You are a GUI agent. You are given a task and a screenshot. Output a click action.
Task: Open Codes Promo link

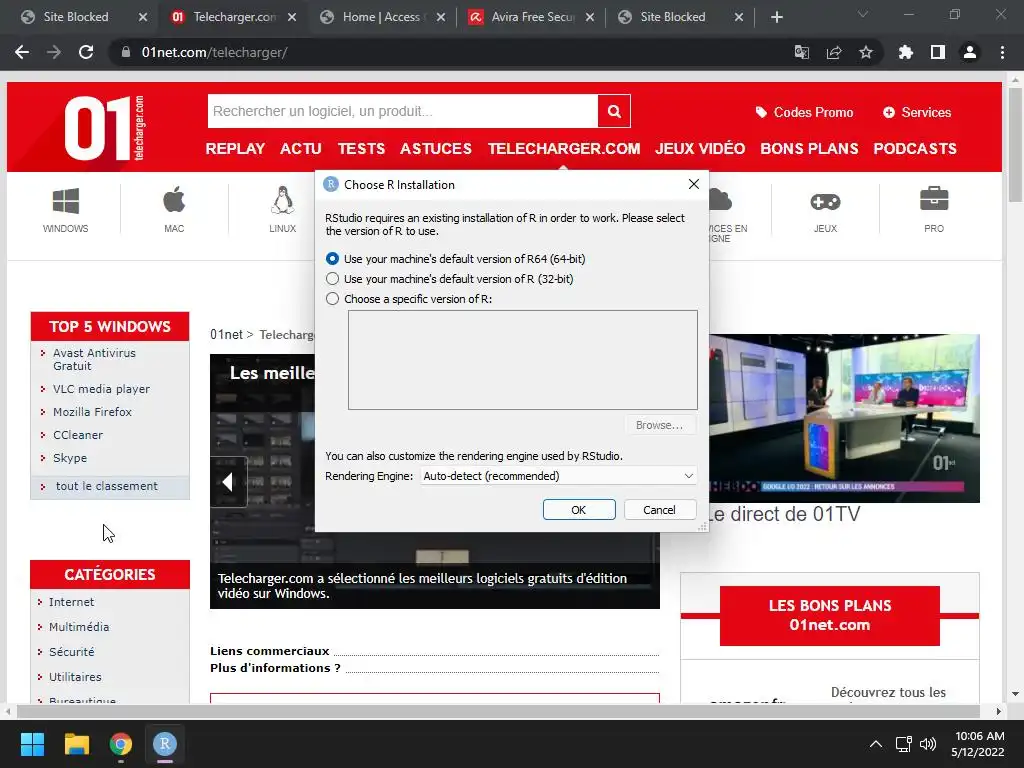point(804,112)
